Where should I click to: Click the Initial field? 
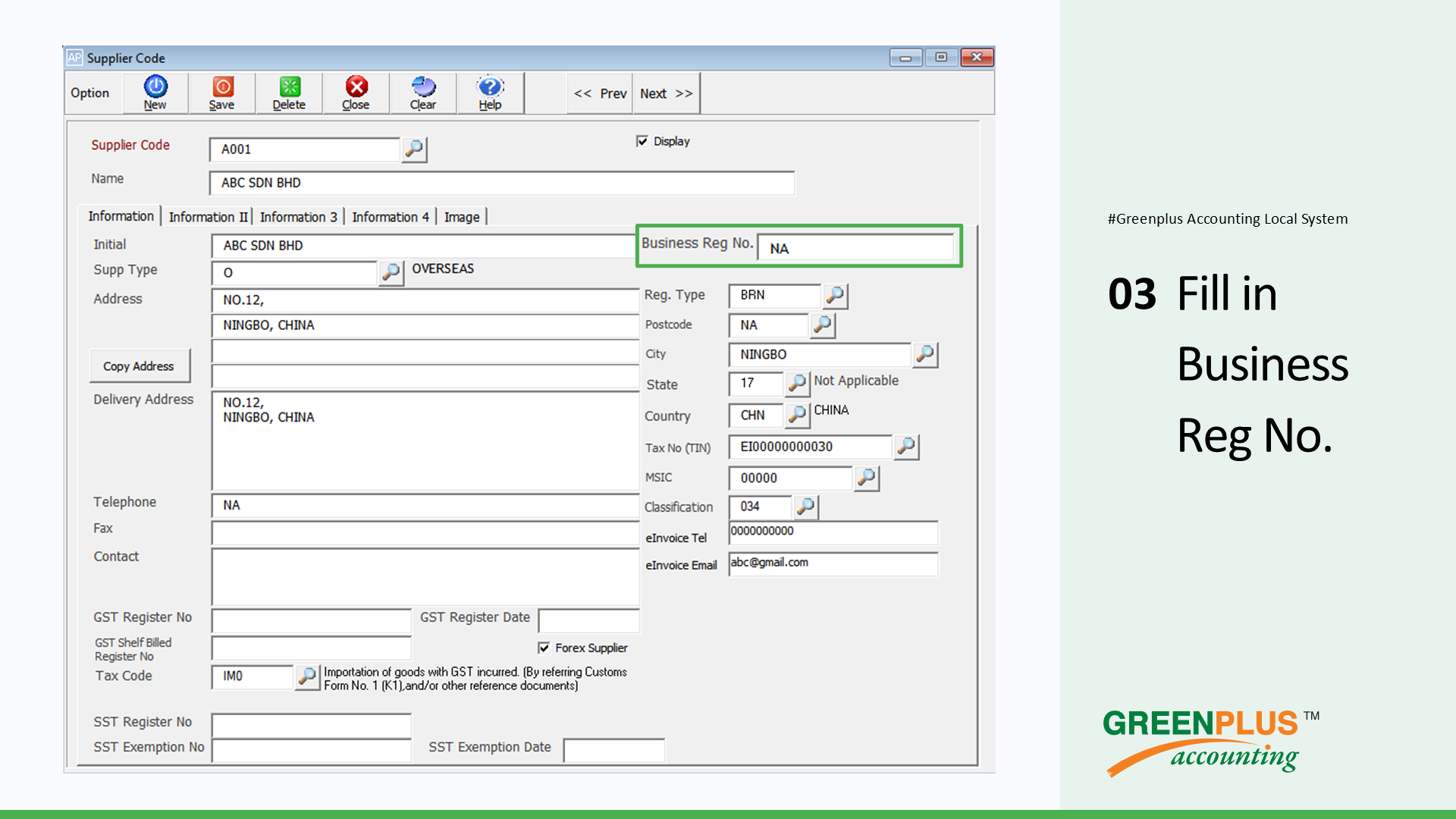424,246
